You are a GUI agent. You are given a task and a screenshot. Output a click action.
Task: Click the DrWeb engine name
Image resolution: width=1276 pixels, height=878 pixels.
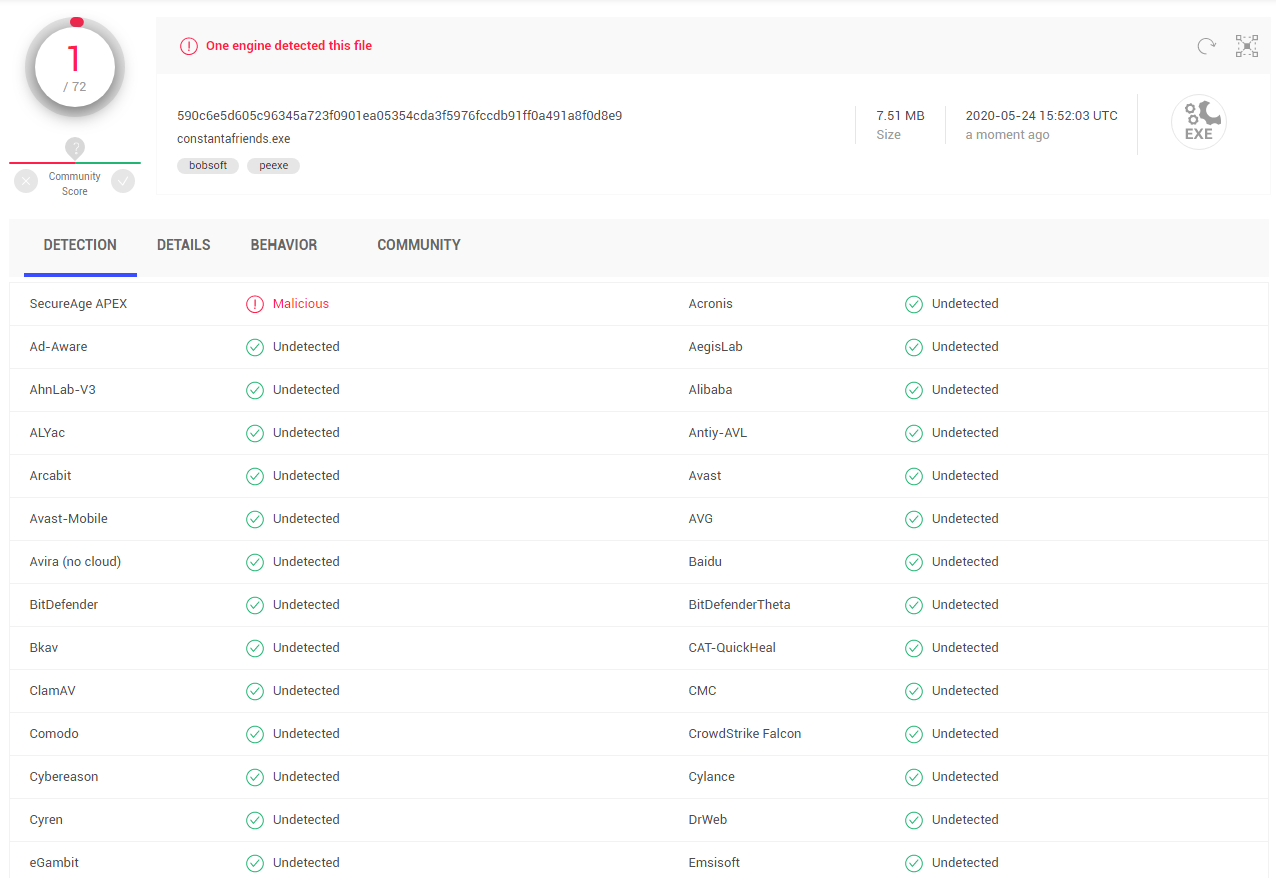[708, 820]
